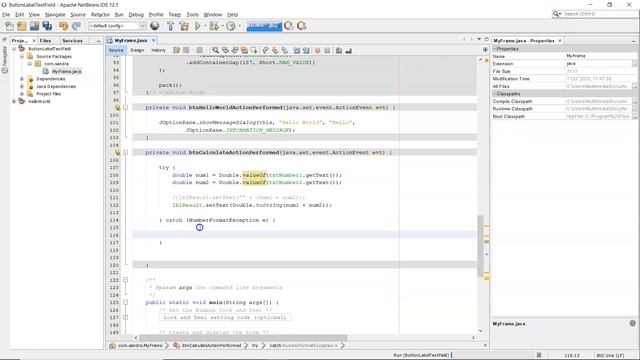This screenshot has height=360, width=640.
Task: Click the magnifier icon in the search box
Action: tap(556, 14)
